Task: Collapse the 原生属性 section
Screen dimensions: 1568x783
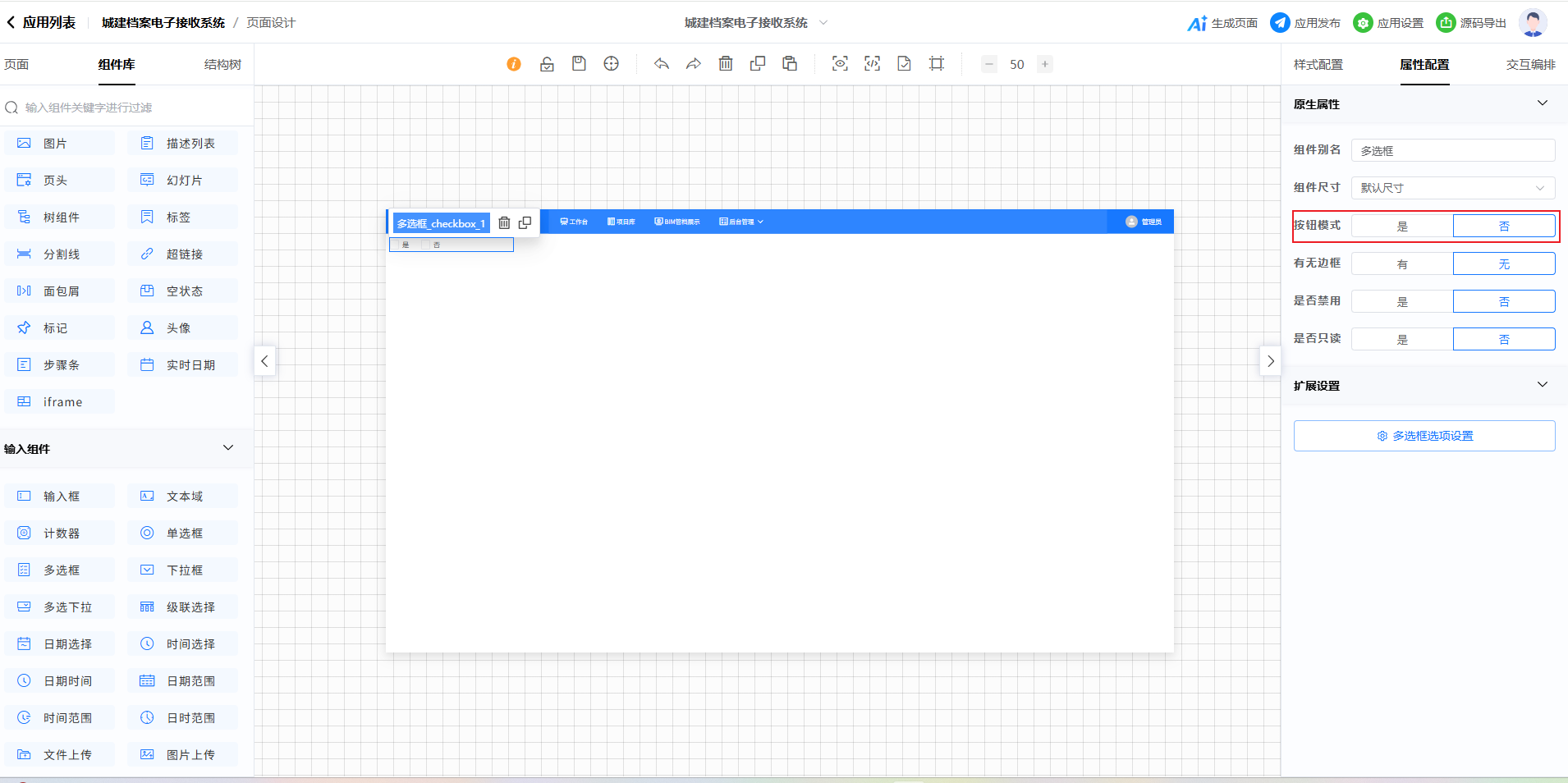Action: point(1542,103)
